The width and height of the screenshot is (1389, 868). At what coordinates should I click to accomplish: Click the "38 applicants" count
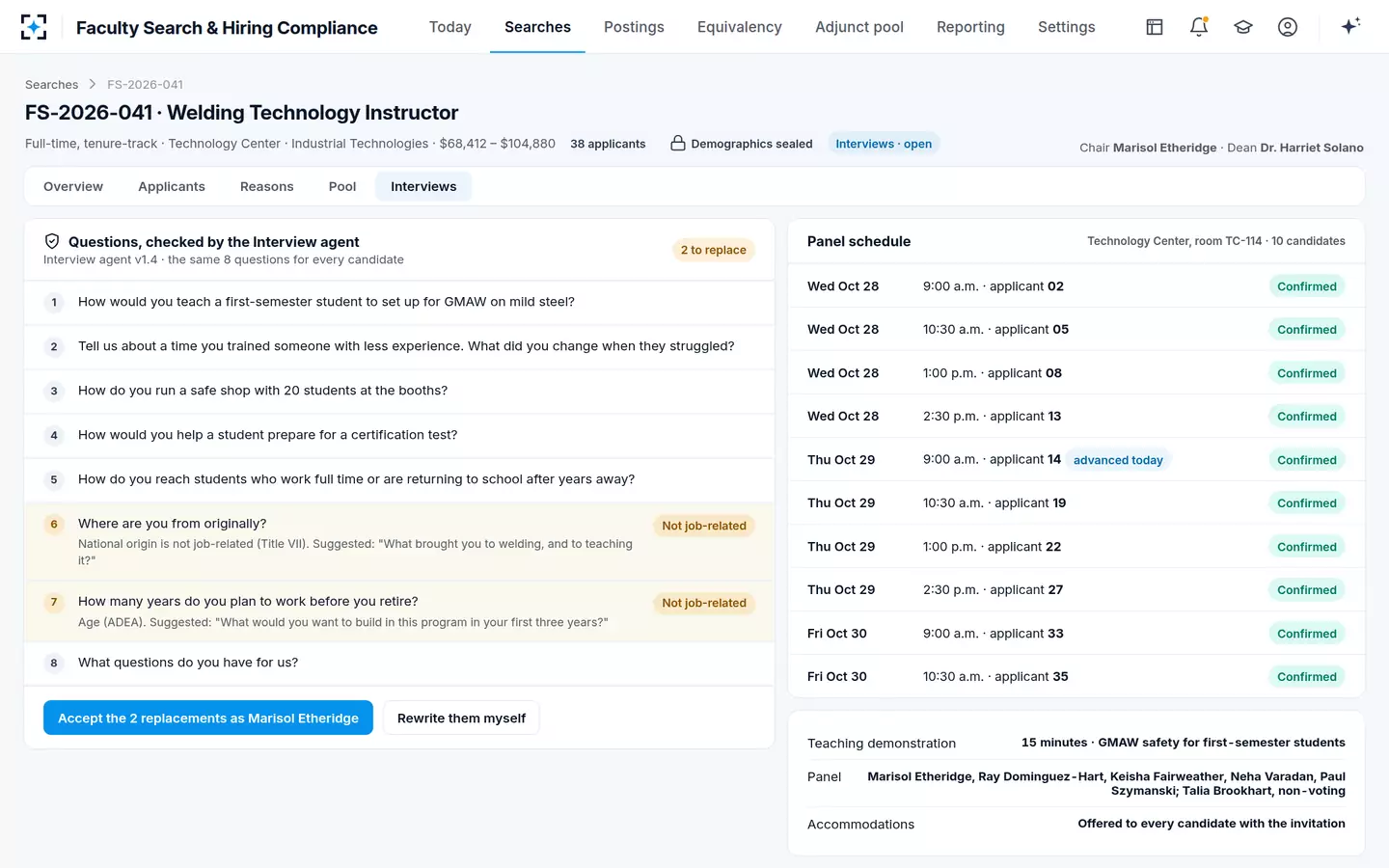(x=608, y=144)
